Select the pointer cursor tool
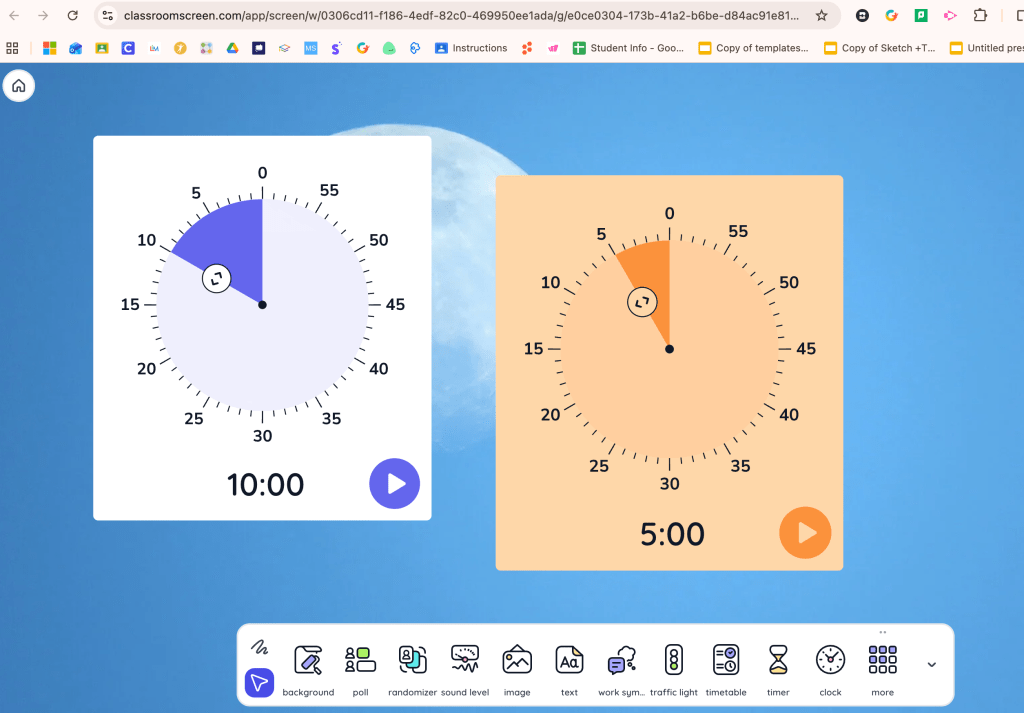 (260, 683)
